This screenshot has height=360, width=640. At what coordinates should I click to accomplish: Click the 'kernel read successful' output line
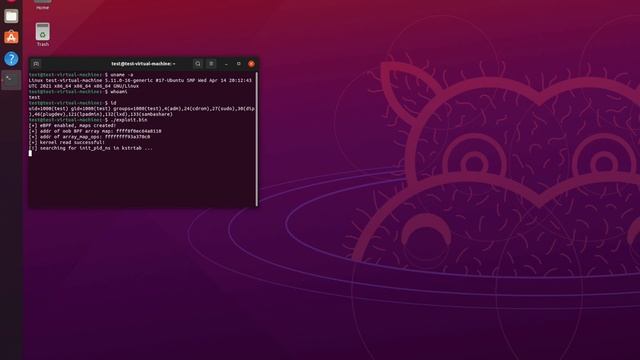click(x=67, y=142)
